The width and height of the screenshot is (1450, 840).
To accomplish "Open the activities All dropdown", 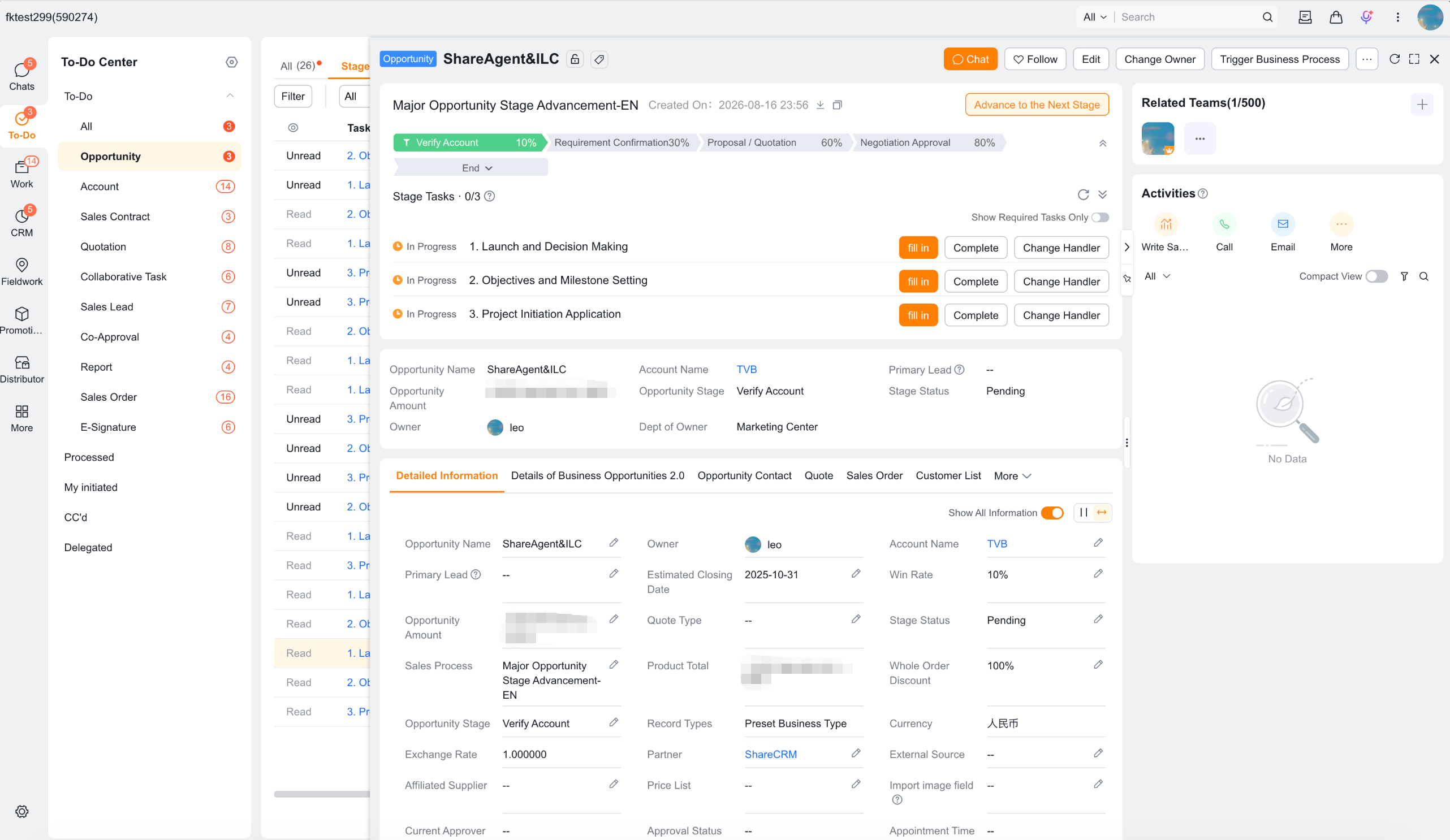I will pos(1157,276).
